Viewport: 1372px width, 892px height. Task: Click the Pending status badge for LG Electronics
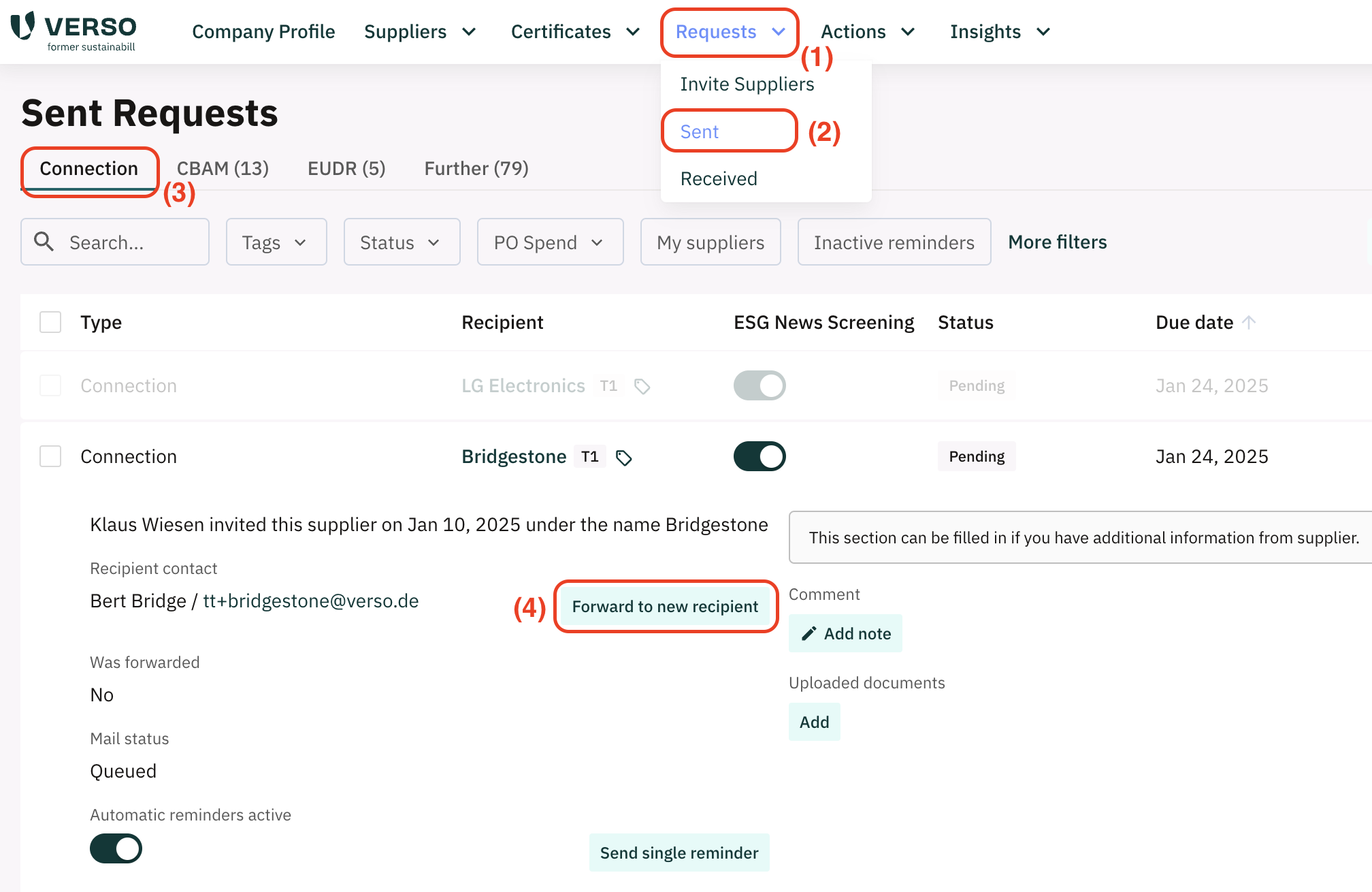977,385
